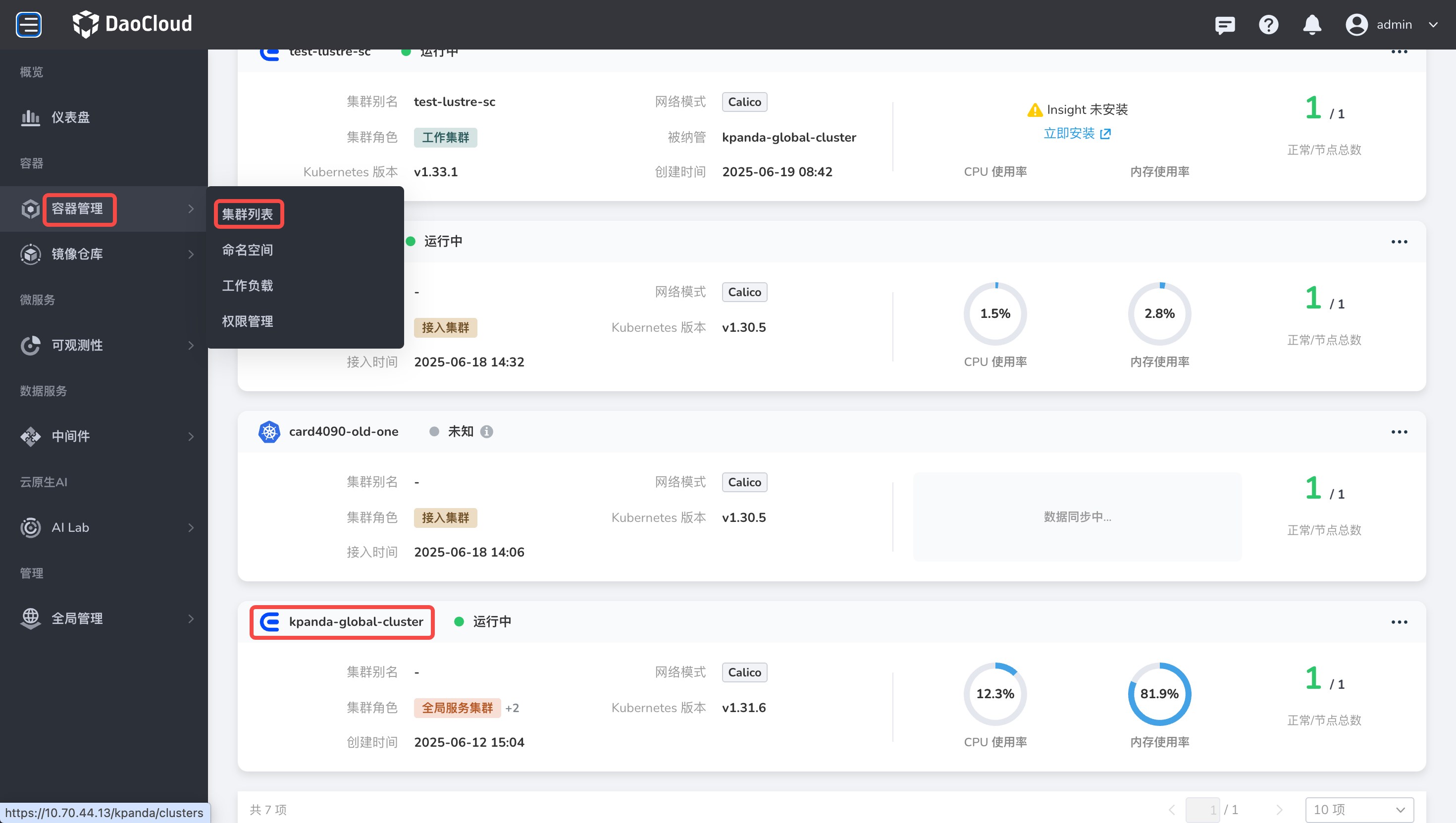Open the AI Lab section
1456x823 pixels.
(69, 527)
